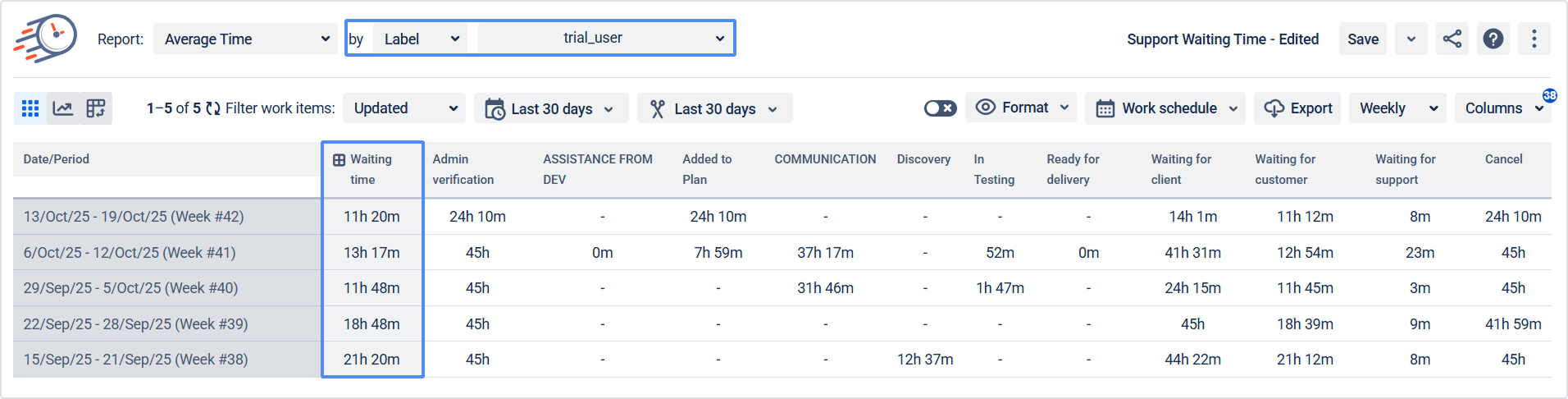This screenshot has height=399, width=1568.
Task: Click the In Testing column header
Action: (x=994, y=169)
